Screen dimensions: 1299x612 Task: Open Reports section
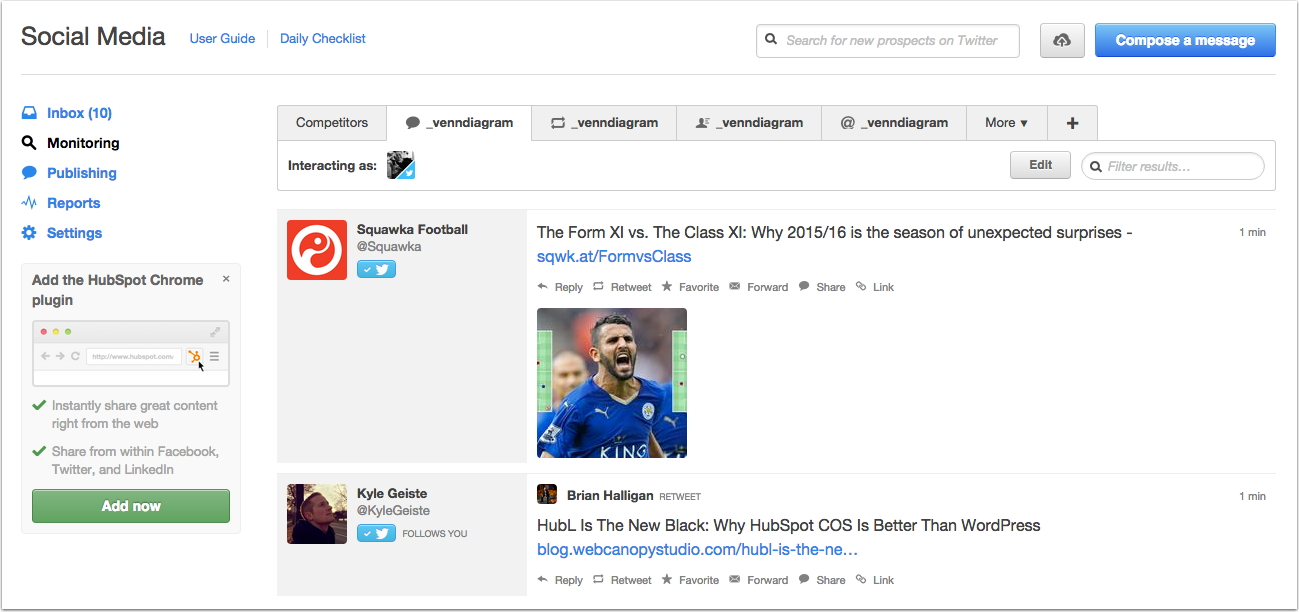[x=74, y=203]
